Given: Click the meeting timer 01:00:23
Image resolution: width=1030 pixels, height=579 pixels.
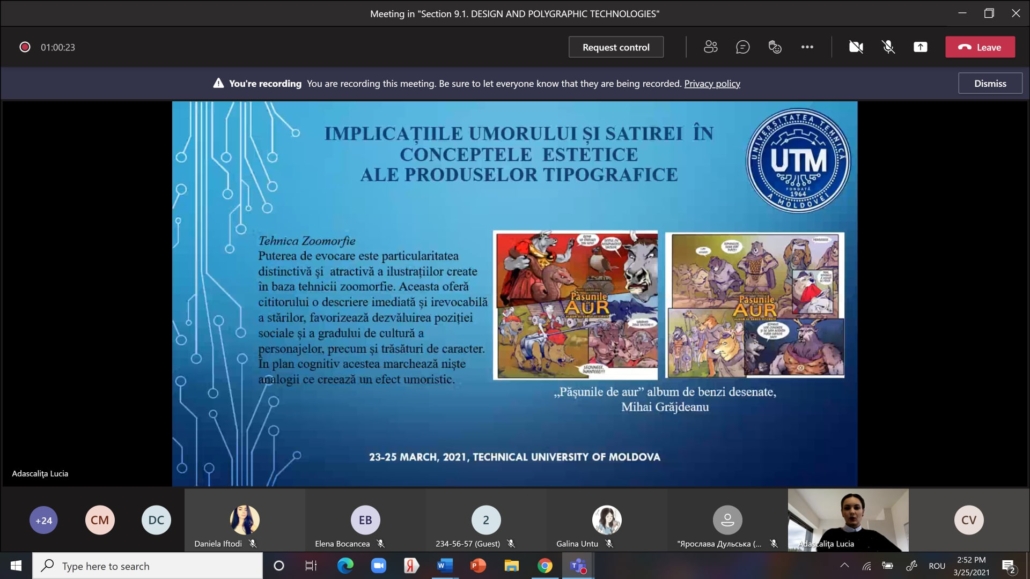Looking at the screenshot, I should pyautogui.click(x=58, y=47).
